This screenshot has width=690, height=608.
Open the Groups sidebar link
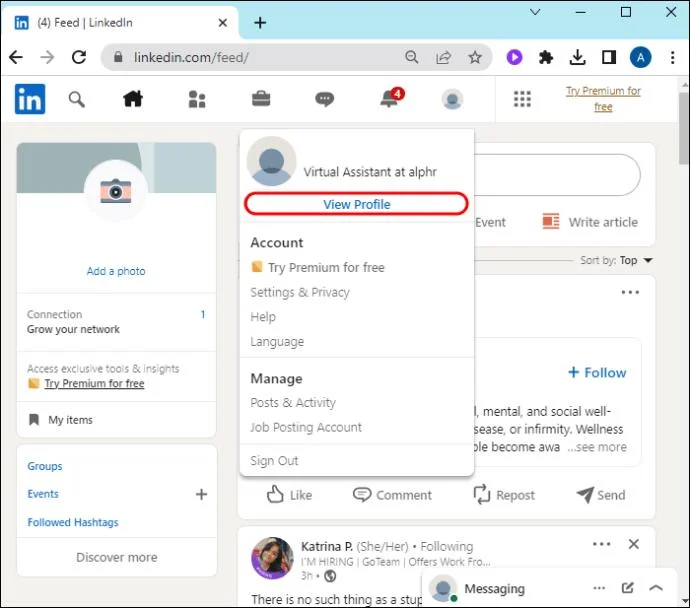(44, 466)
